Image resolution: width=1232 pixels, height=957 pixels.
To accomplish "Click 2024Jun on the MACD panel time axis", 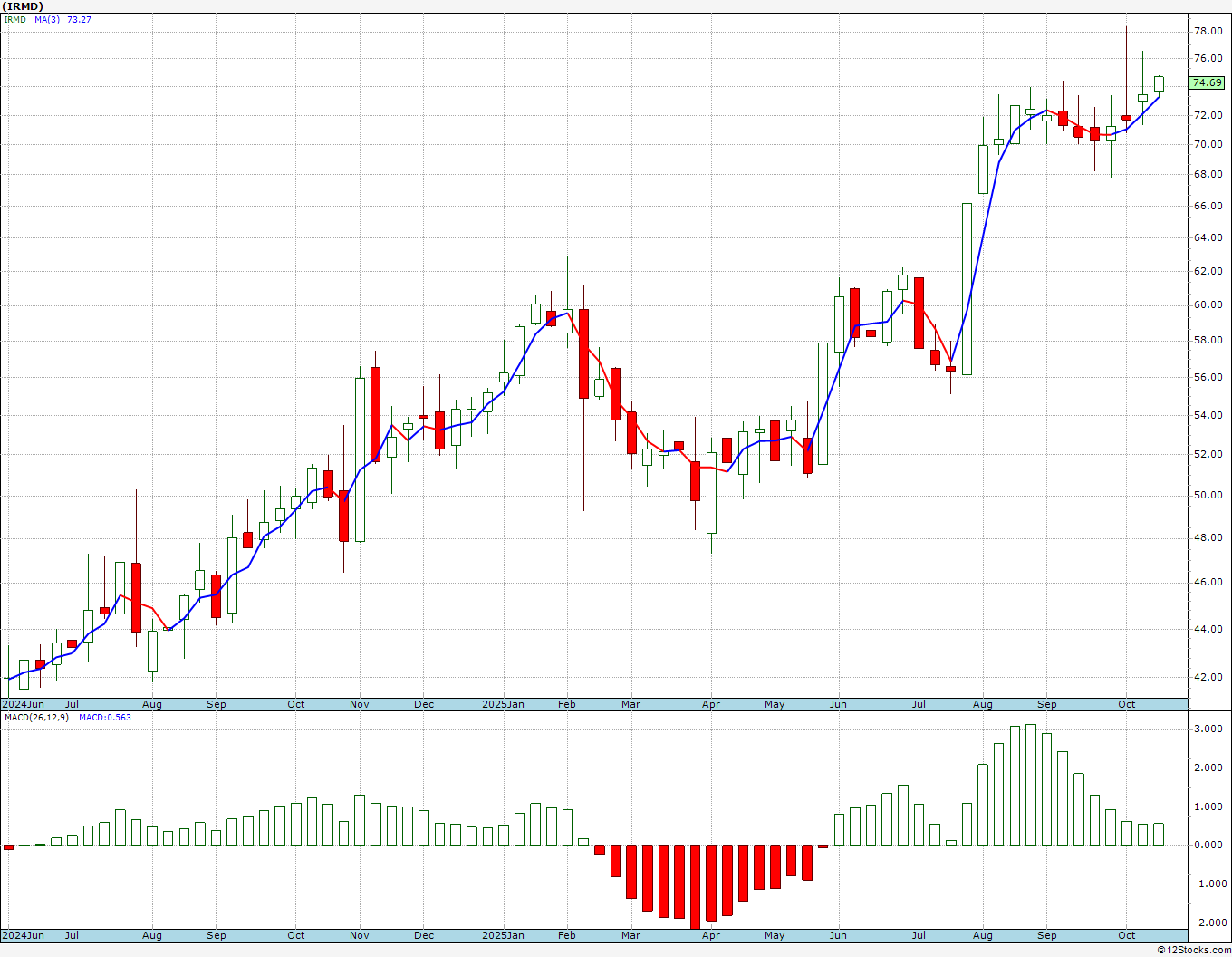I will [x=23, y=935].
